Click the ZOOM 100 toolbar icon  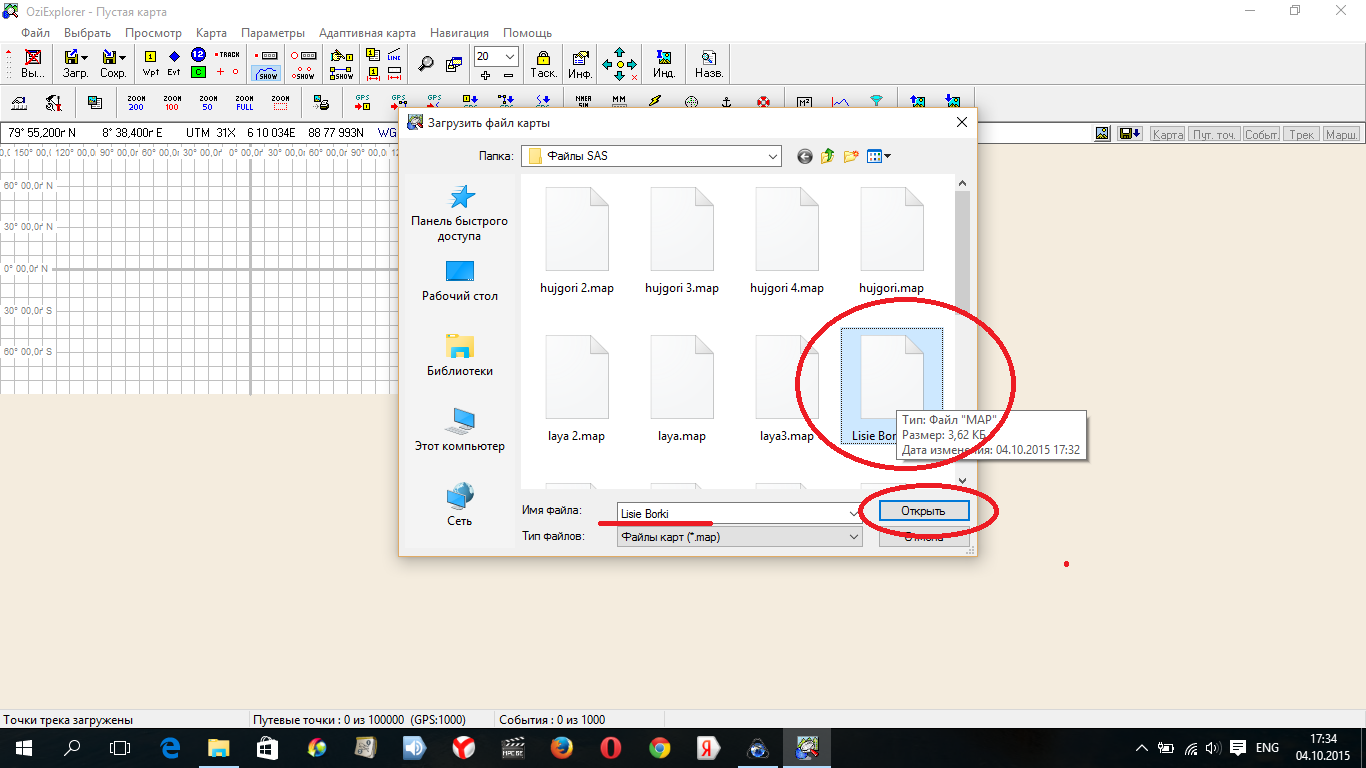172,102
